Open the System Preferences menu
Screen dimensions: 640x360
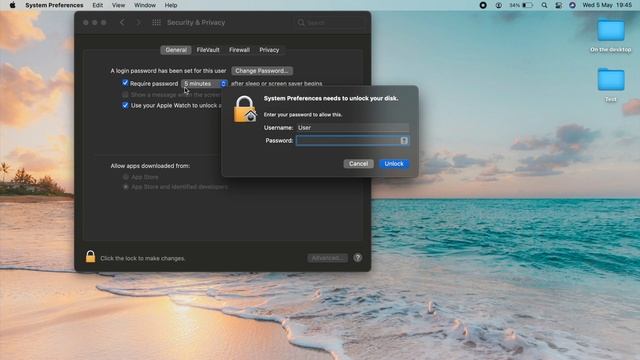tap(54, 5)
